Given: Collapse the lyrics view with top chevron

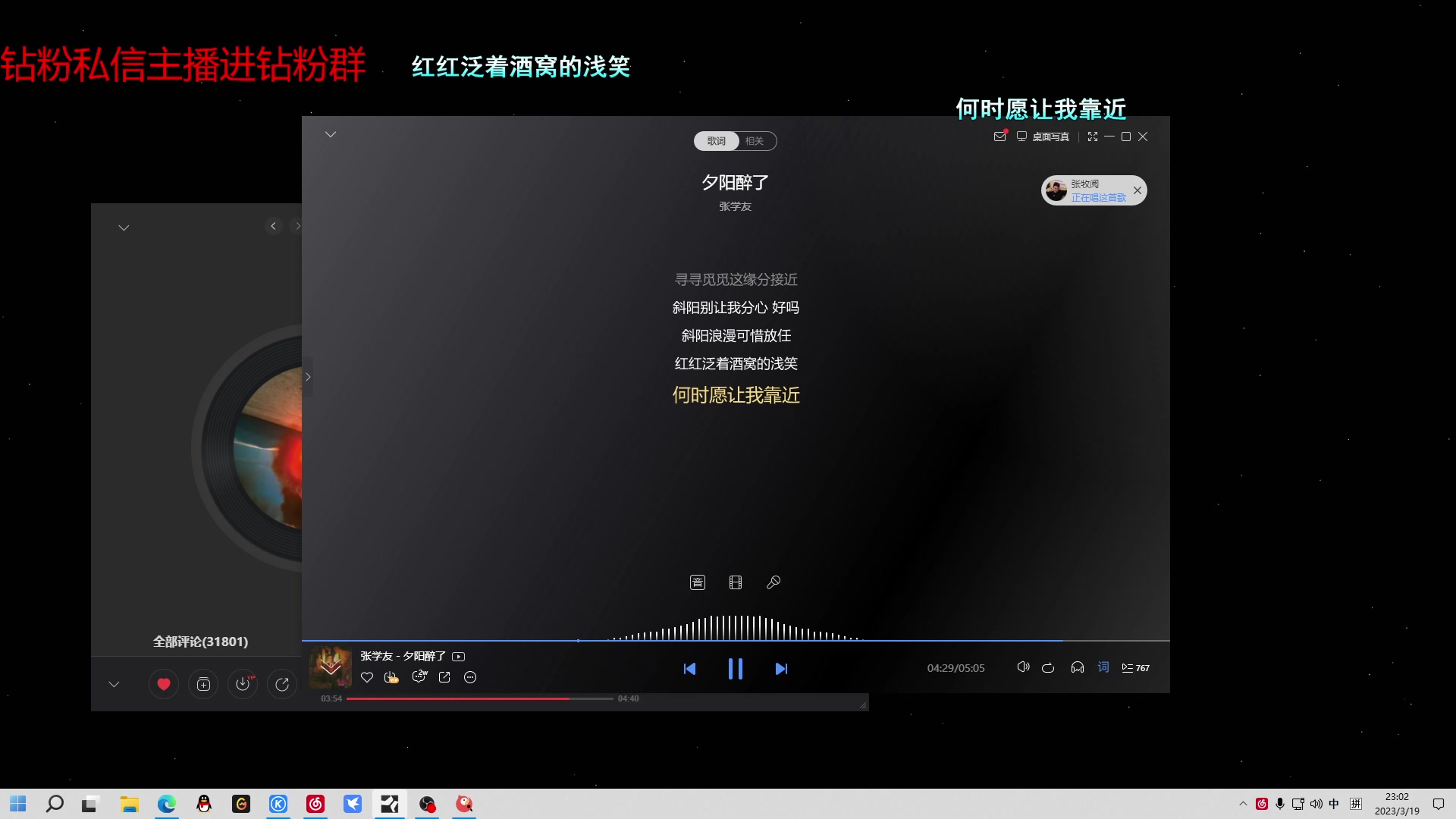Looking at the screenshot, I should tap(331, 134).
